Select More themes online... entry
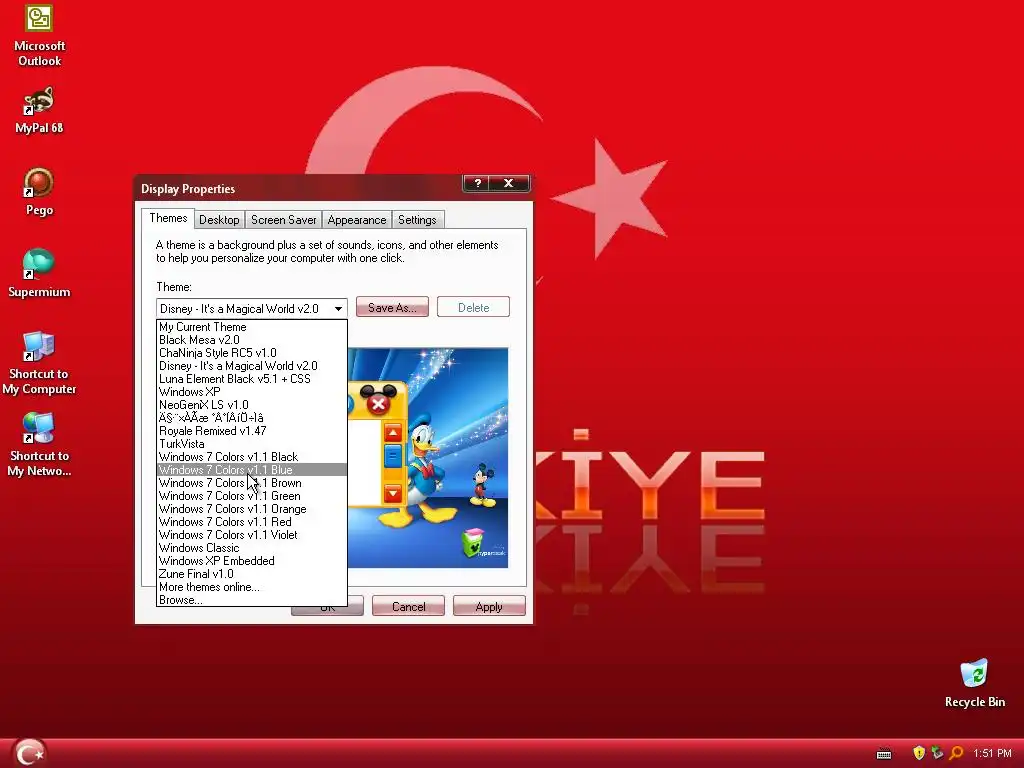The height and width of the screenshot is (768, 1024). coord(251,587)
